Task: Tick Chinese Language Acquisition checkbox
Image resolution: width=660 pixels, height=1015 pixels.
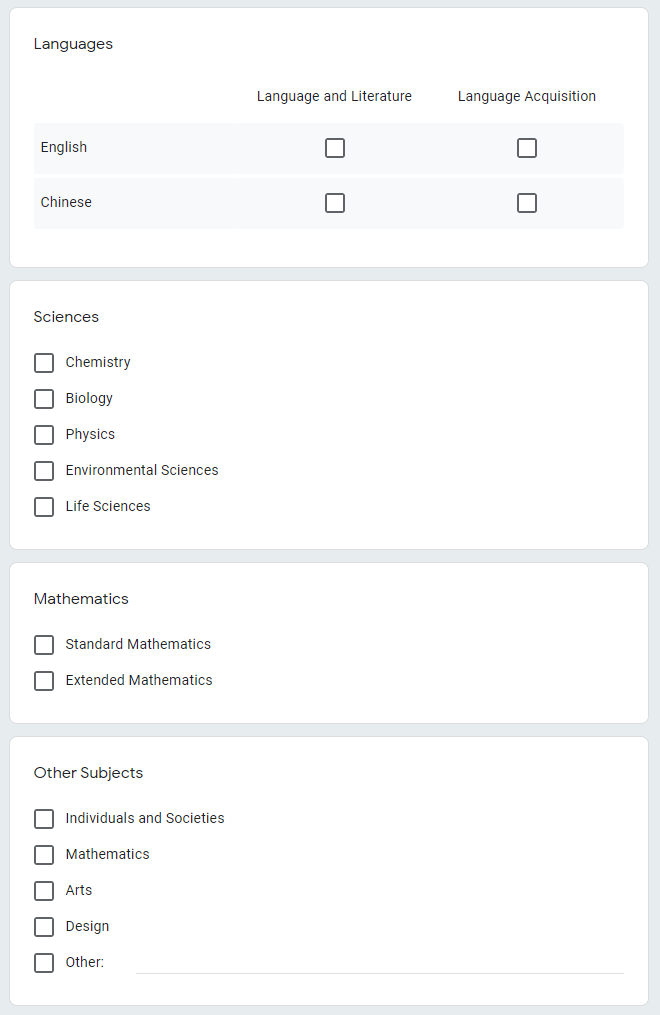Action: (527, 203)
